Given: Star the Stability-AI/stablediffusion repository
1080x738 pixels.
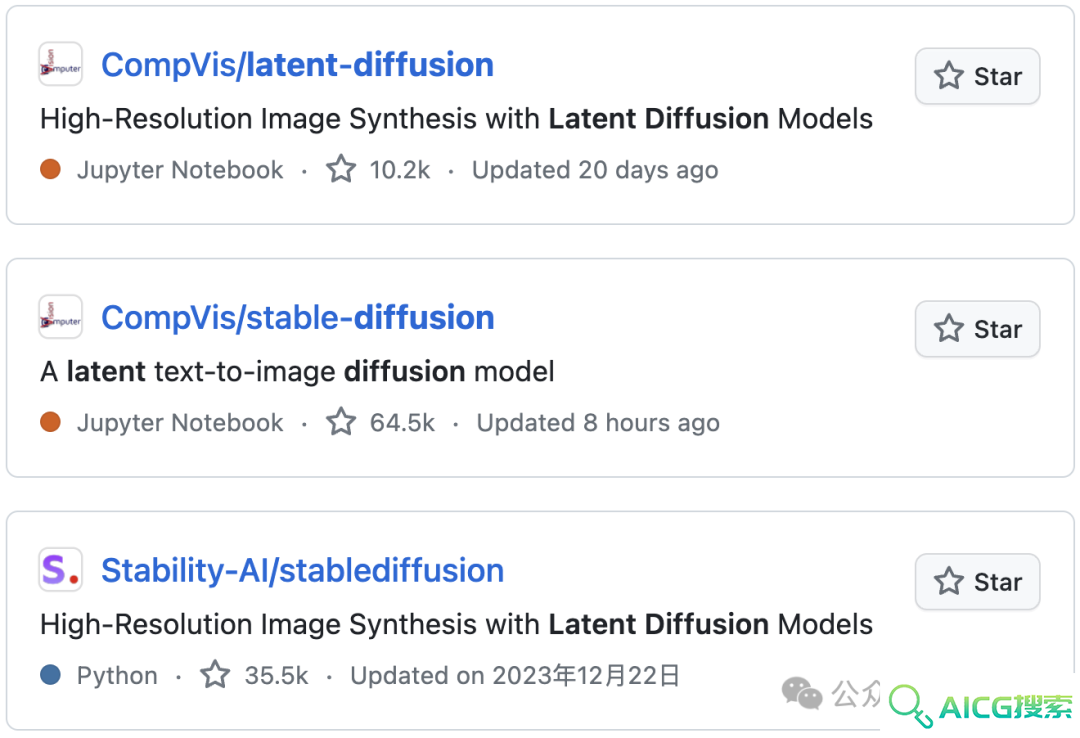Looking at the screenshot, I should coord(977,582).
